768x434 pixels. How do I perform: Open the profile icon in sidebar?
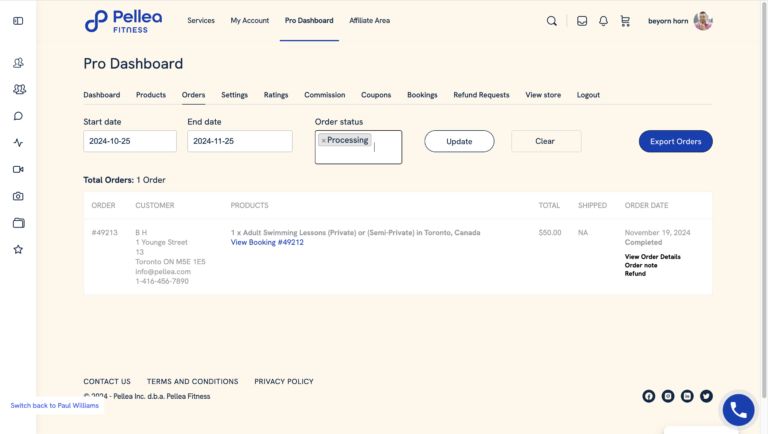click(18, 63)
